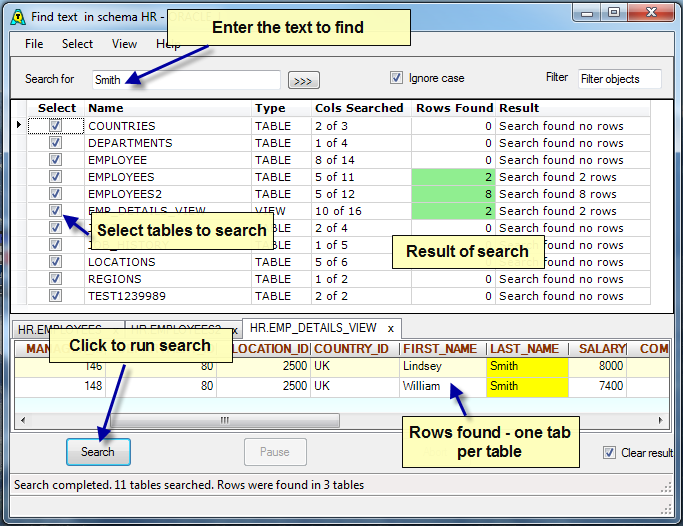Uncheck the EMPLOYEE table checkbox
Screen dimensions: 683x526
point(55,160)
